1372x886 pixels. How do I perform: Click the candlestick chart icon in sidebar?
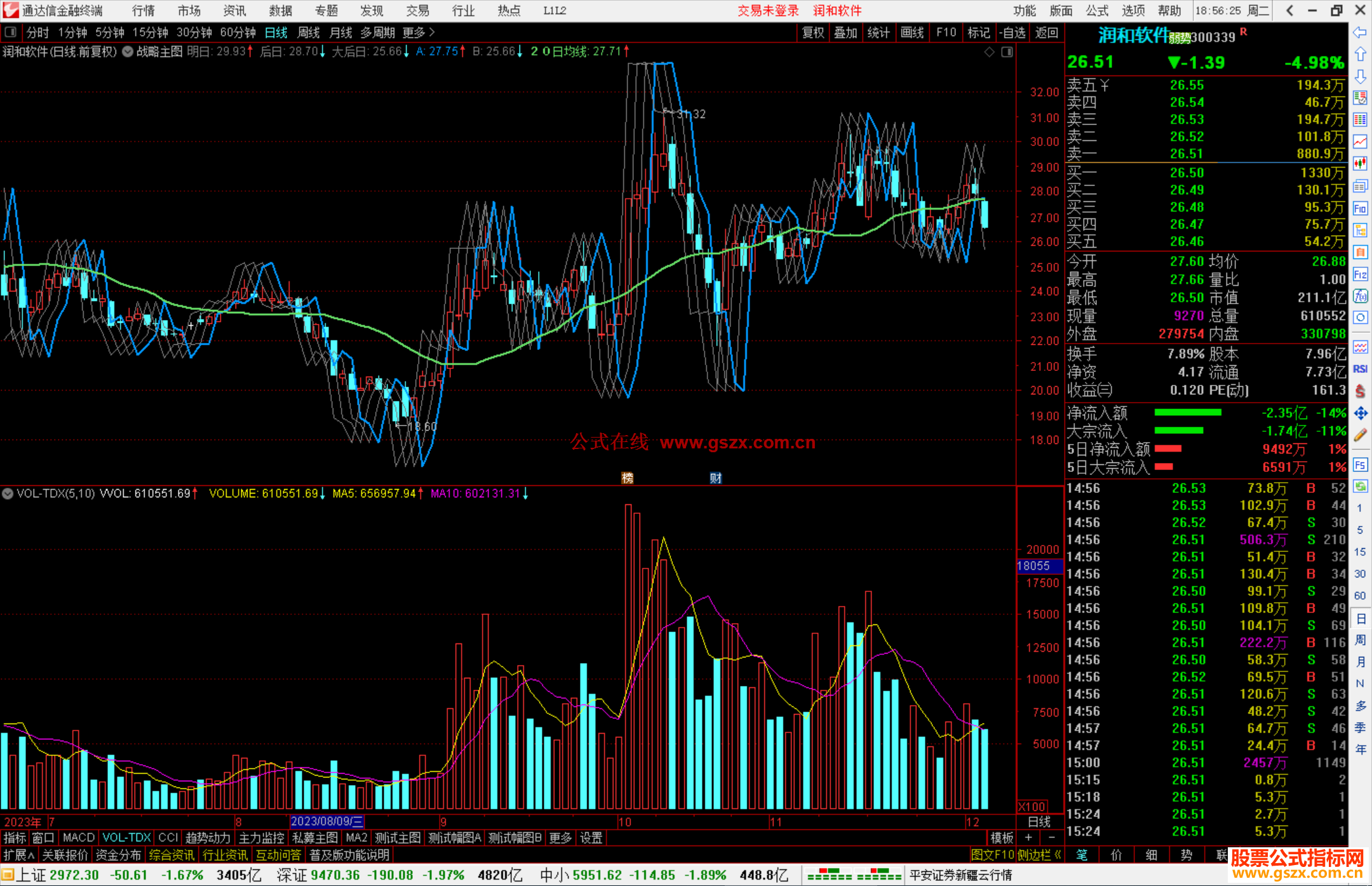point(1360,163)
